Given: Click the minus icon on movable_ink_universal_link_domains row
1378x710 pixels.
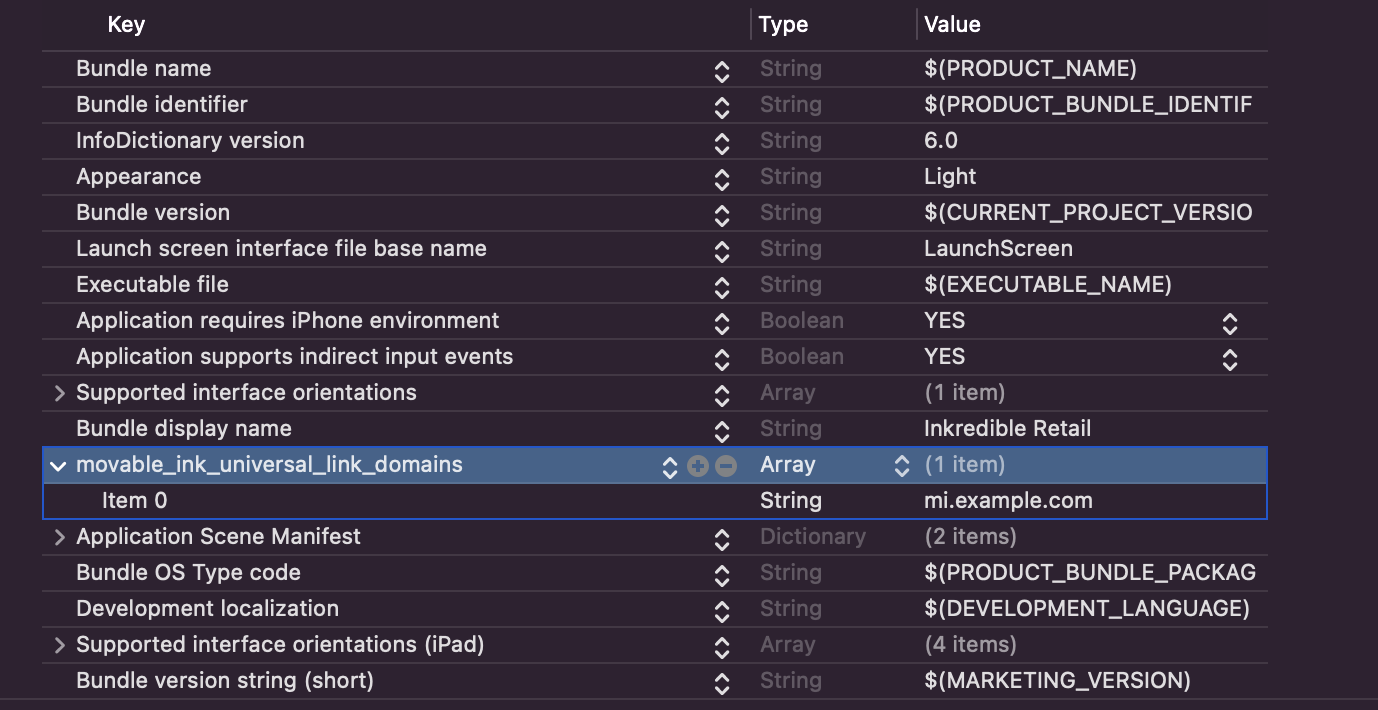Looking at the screenshot, I should point(726,466).
